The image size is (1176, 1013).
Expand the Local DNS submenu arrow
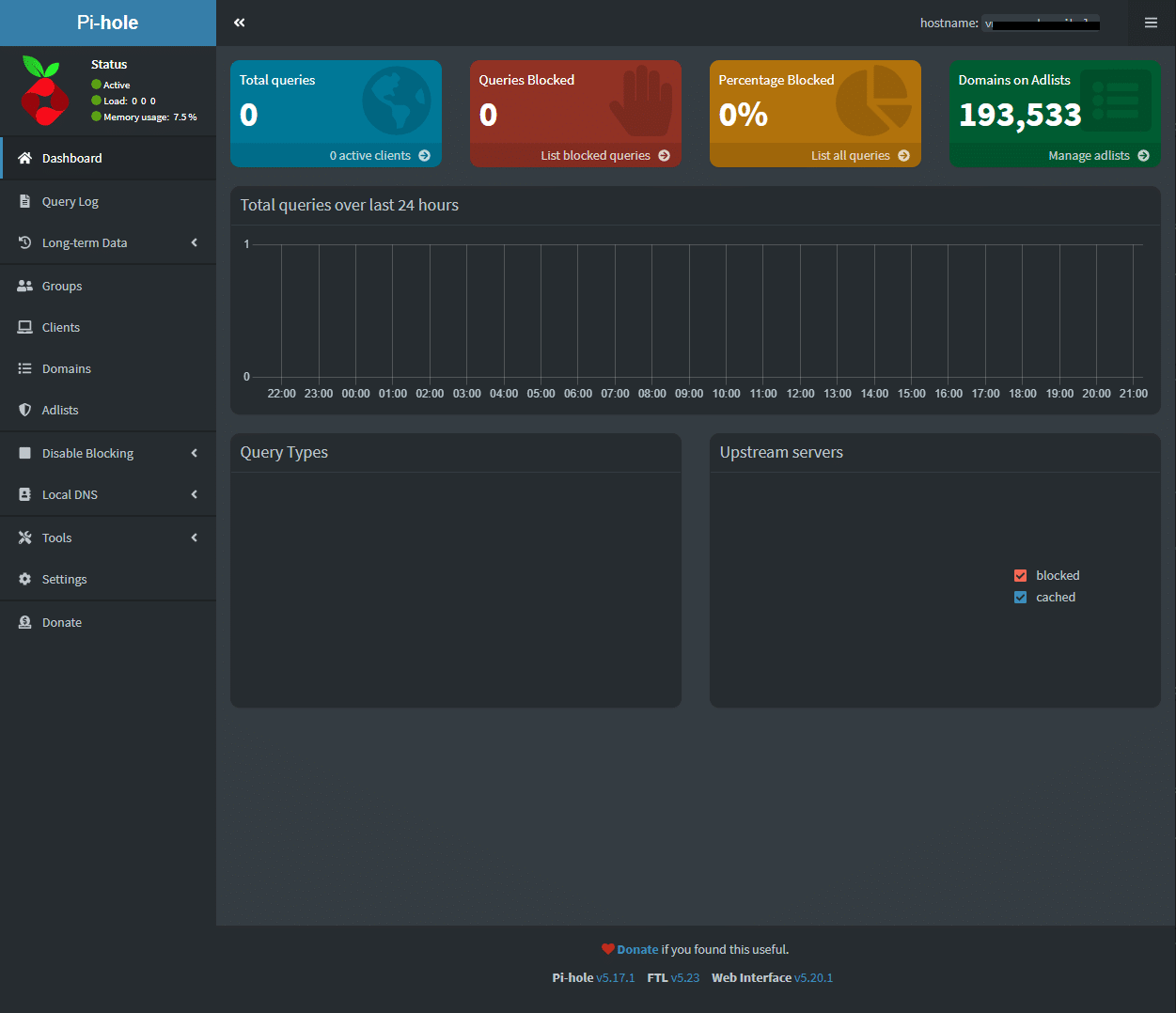pyautogui.click(x=195, y=494)
